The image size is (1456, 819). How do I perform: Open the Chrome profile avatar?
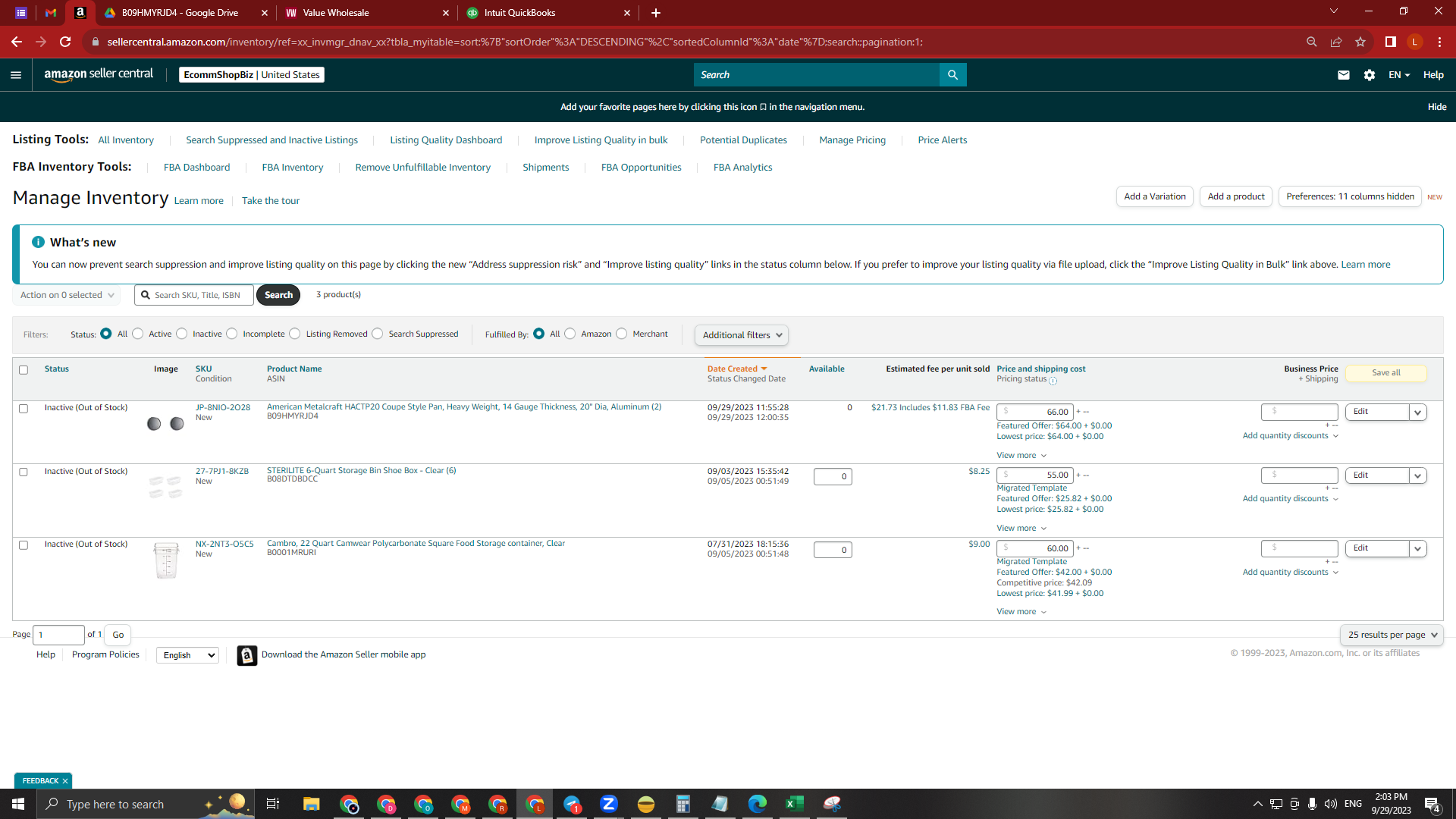pos(1415,42)
